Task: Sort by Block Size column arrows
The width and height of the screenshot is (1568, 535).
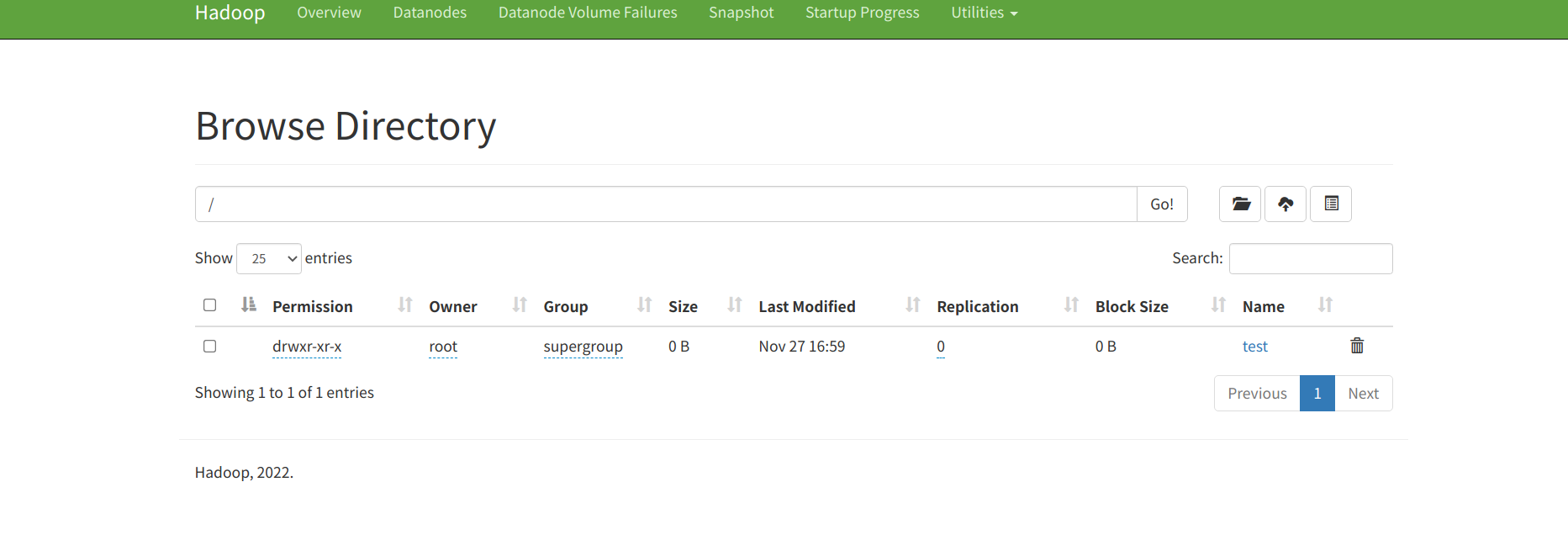Action: pos(1218,305)
